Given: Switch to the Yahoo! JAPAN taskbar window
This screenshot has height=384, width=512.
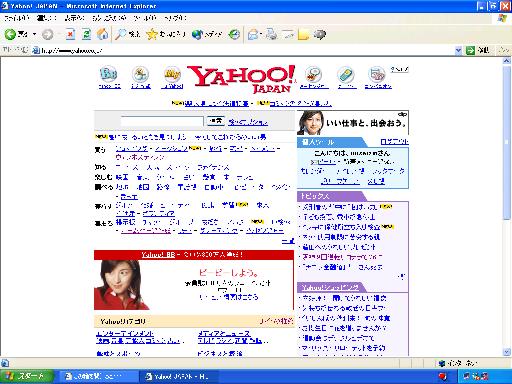Looking at the screenshot, I should tap(179, 376).
